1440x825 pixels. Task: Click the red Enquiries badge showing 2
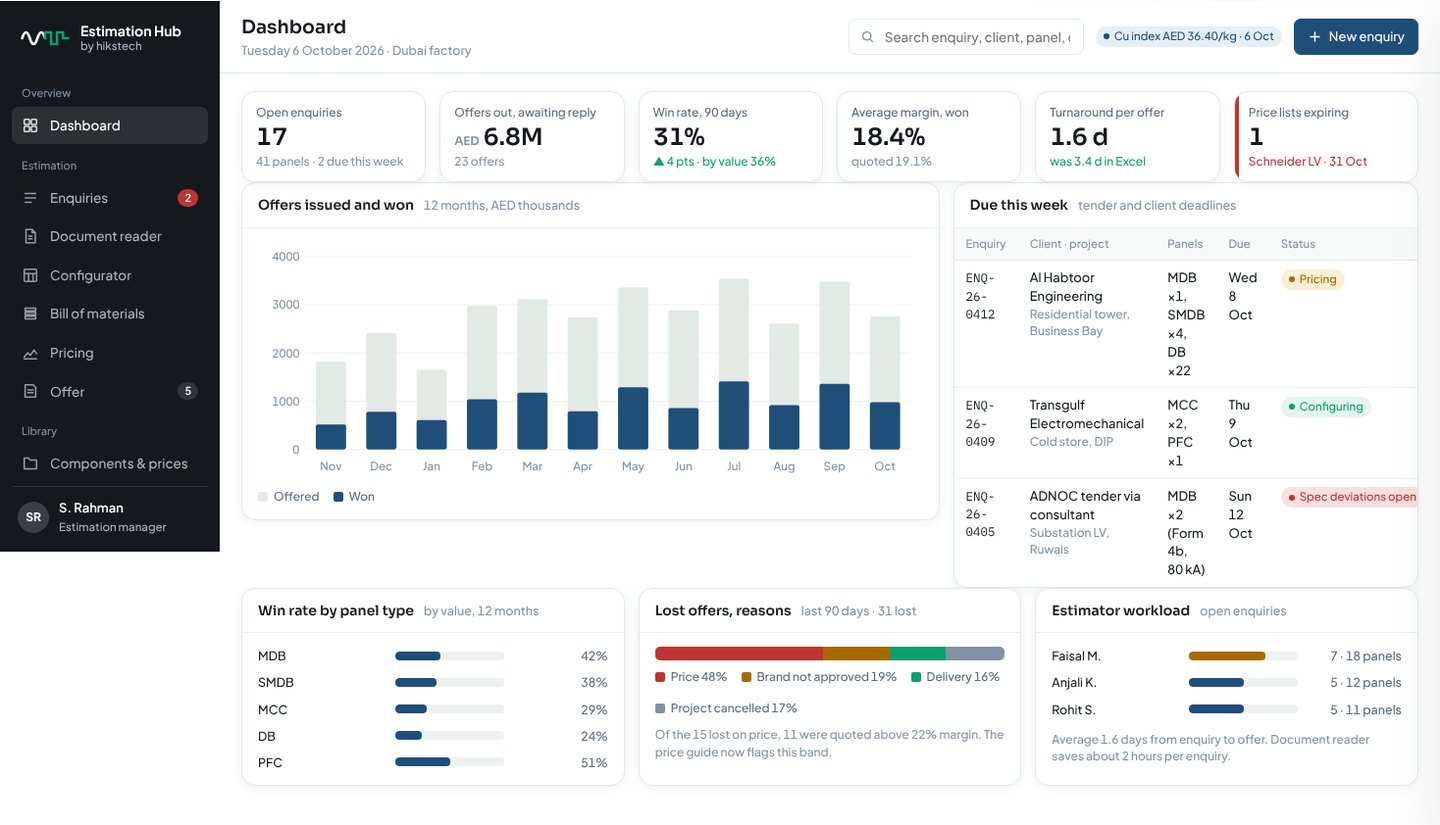[187, 198]
